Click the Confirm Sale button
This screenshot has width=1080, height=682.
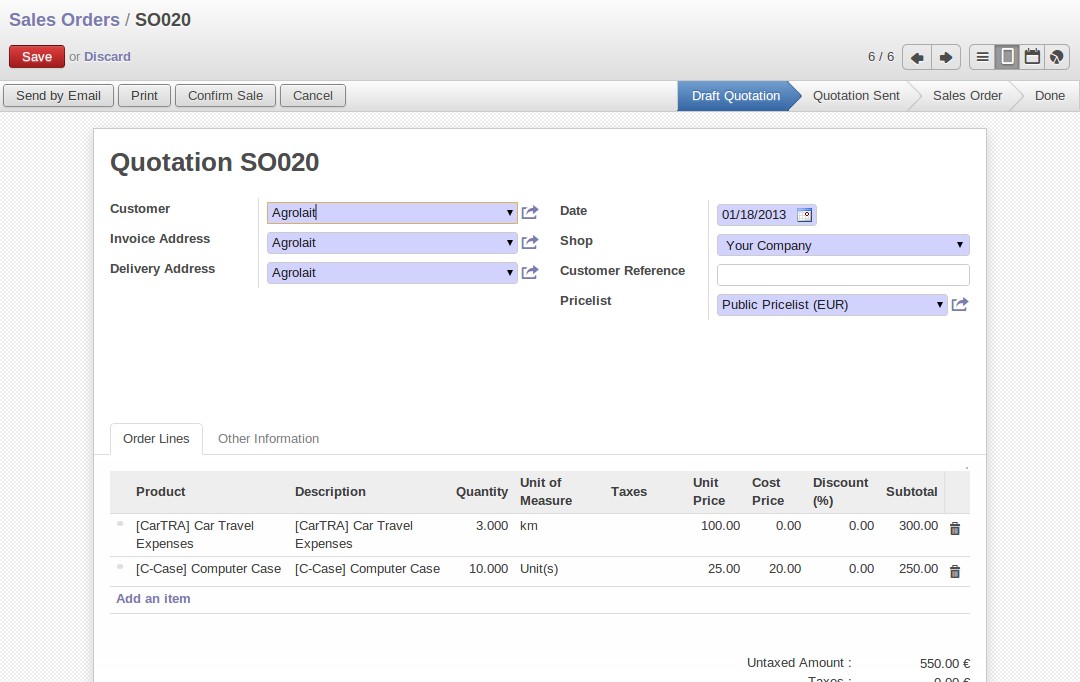point(225,96)
